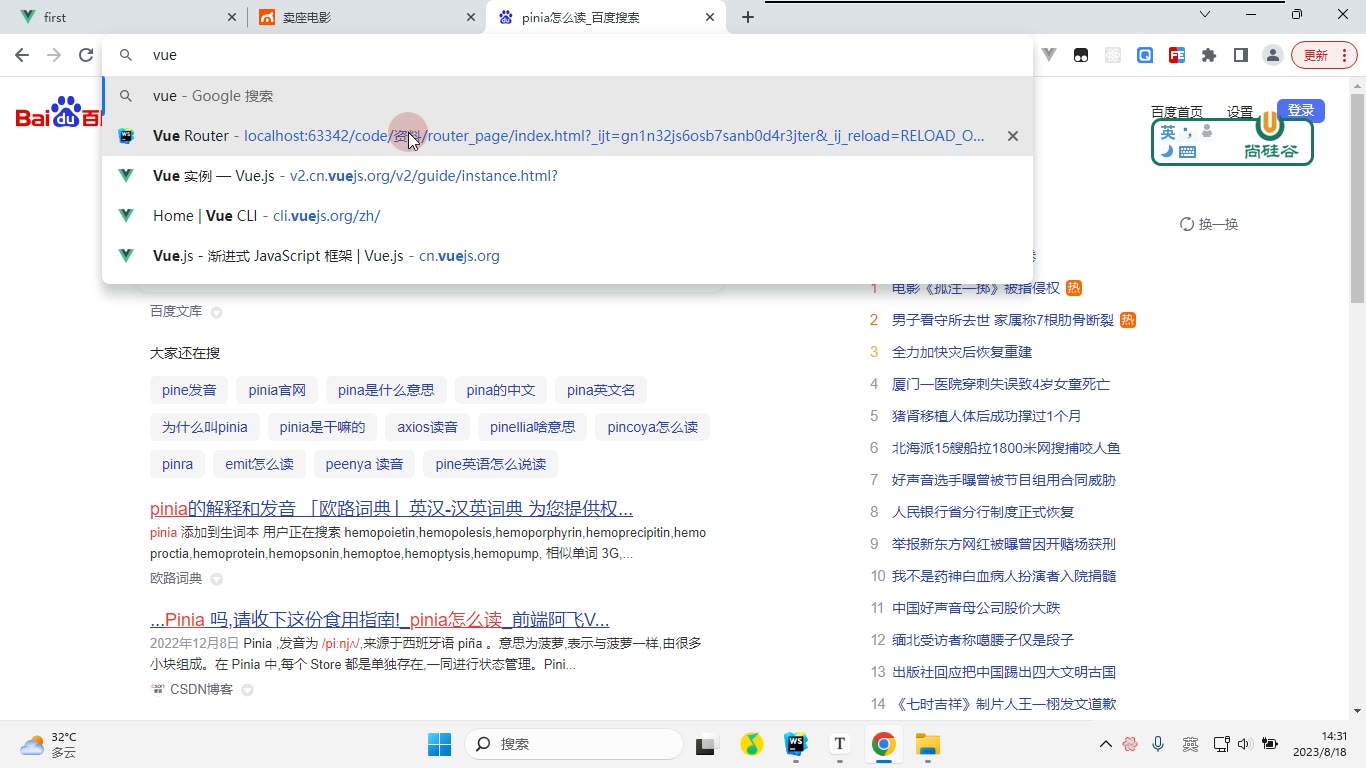Screen dimensions: 1366x768
Task: Select the pinia怎么读_百度搜索 tab
Action: pyautogui.click(x=605, y=17)
